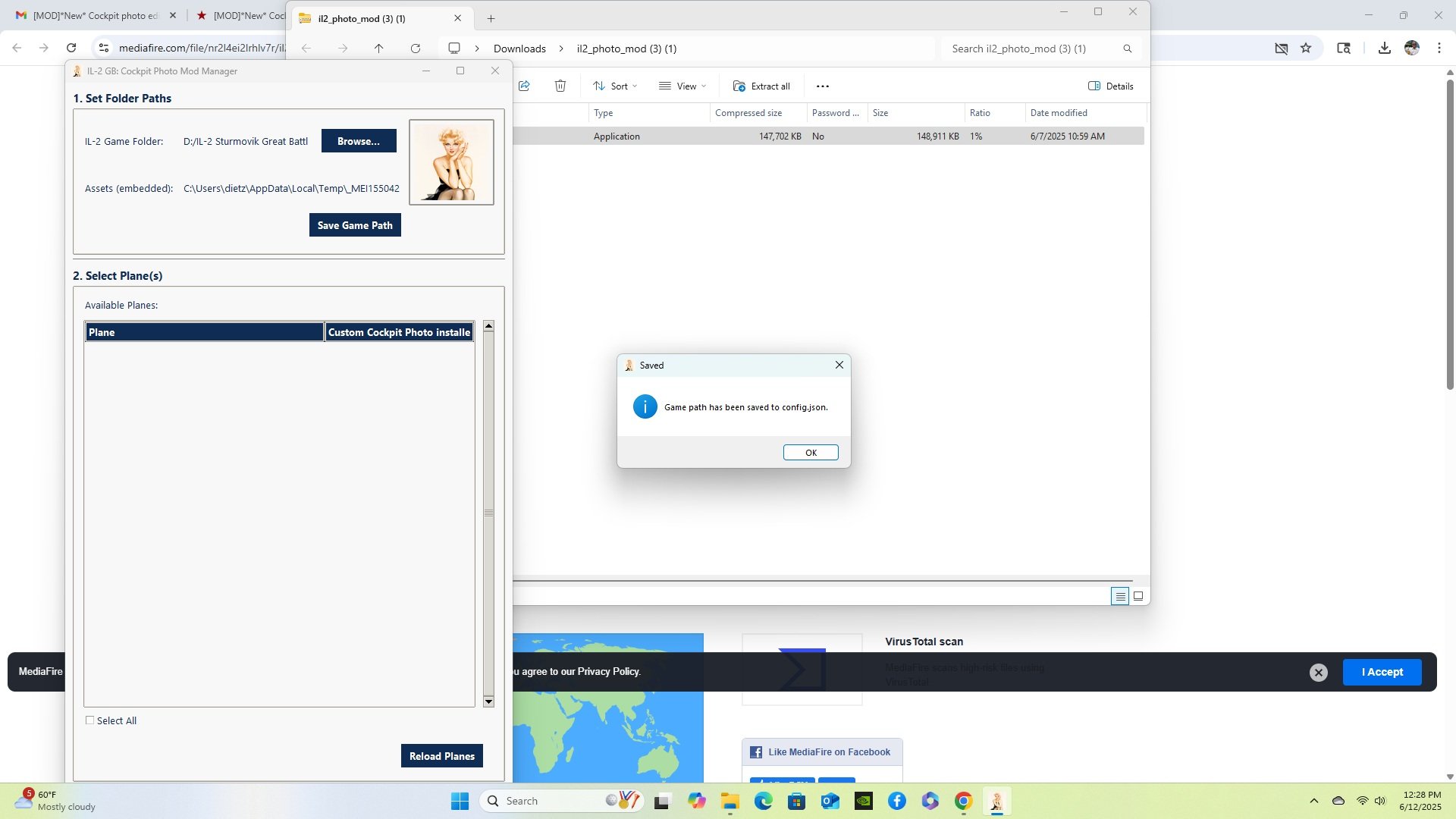Click the Reload Planes button
1456x819 pixels.
[442, 756]
